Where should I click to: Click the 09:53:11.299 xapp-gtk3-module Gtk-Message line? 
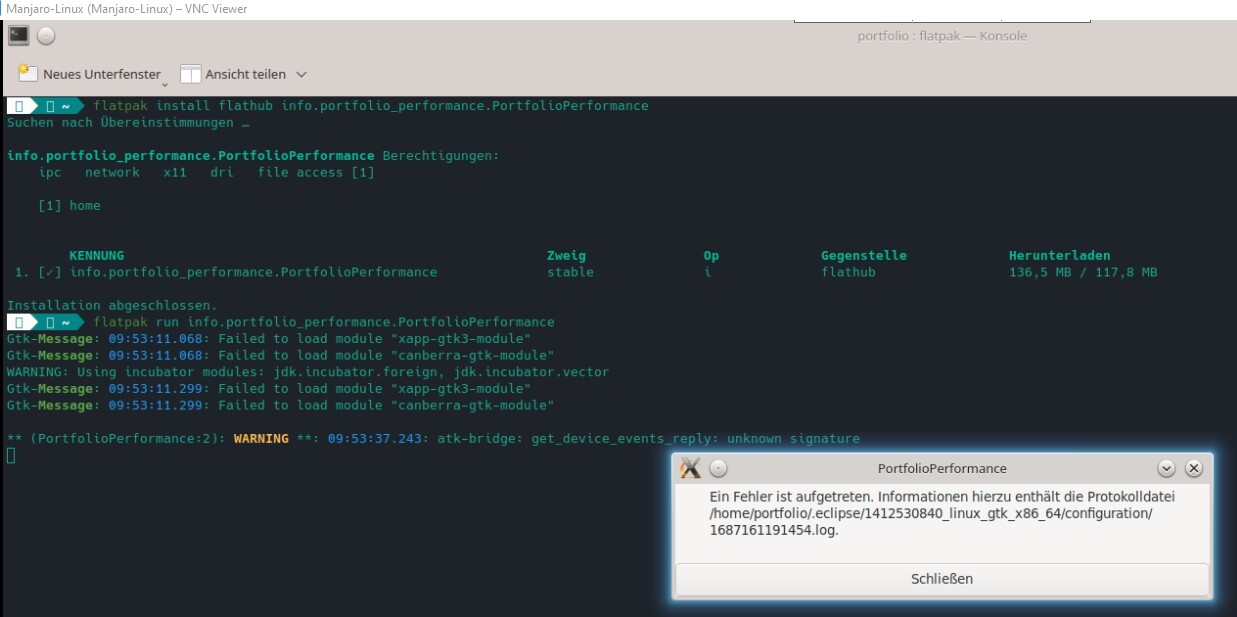(x=268, y=389)
